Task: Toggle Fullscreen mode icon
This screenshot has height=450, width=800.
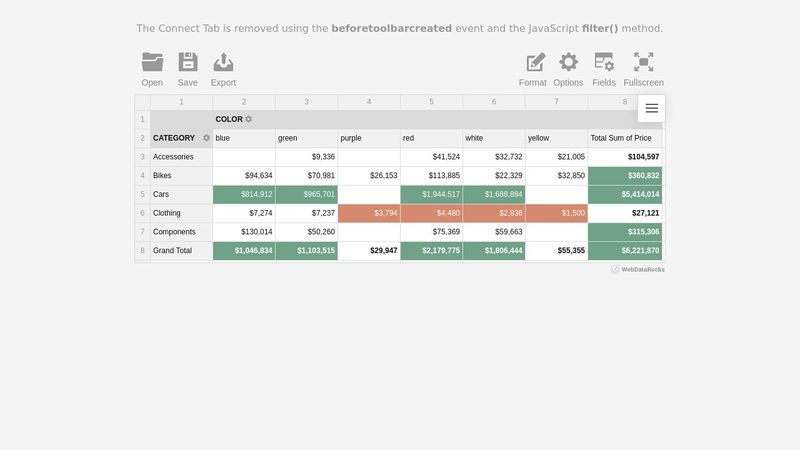Action: coord(643,62)
